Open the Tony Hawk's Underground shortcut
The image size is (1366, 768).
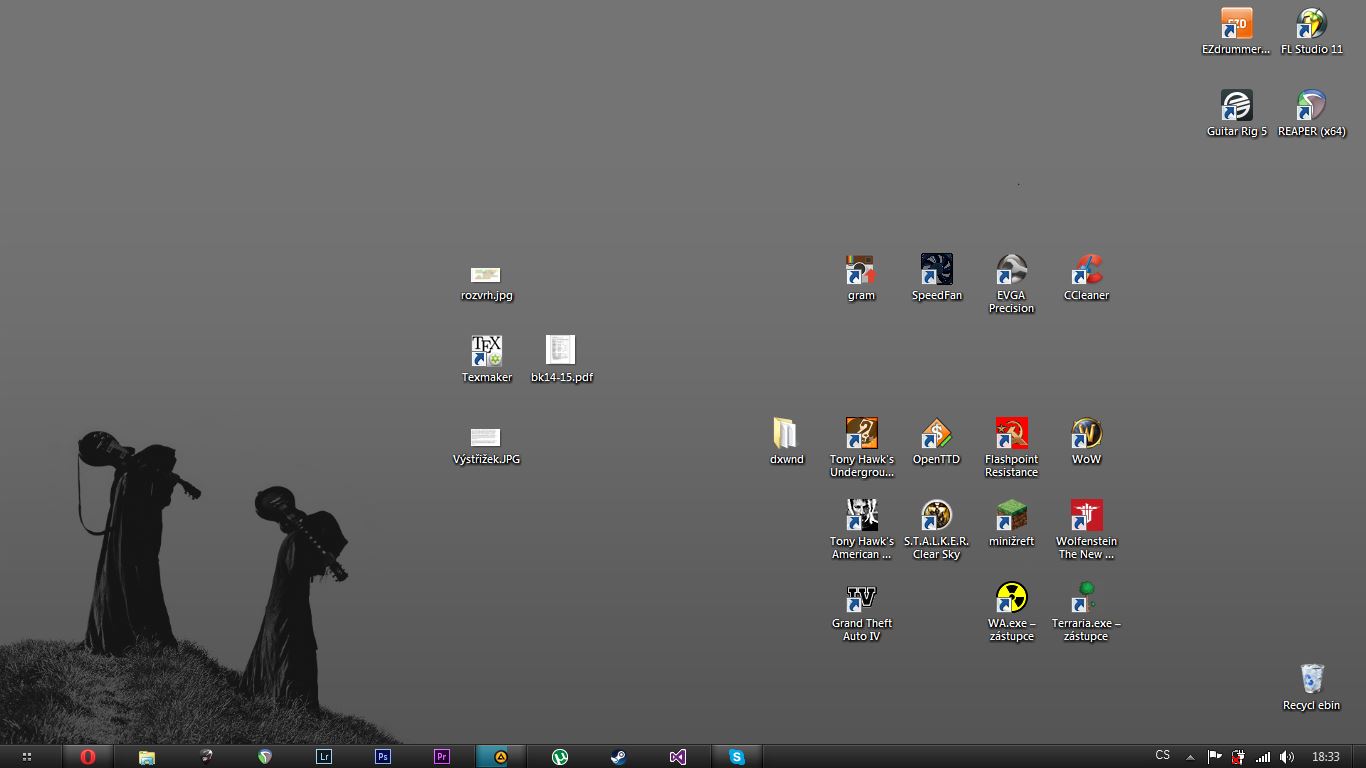861,448
